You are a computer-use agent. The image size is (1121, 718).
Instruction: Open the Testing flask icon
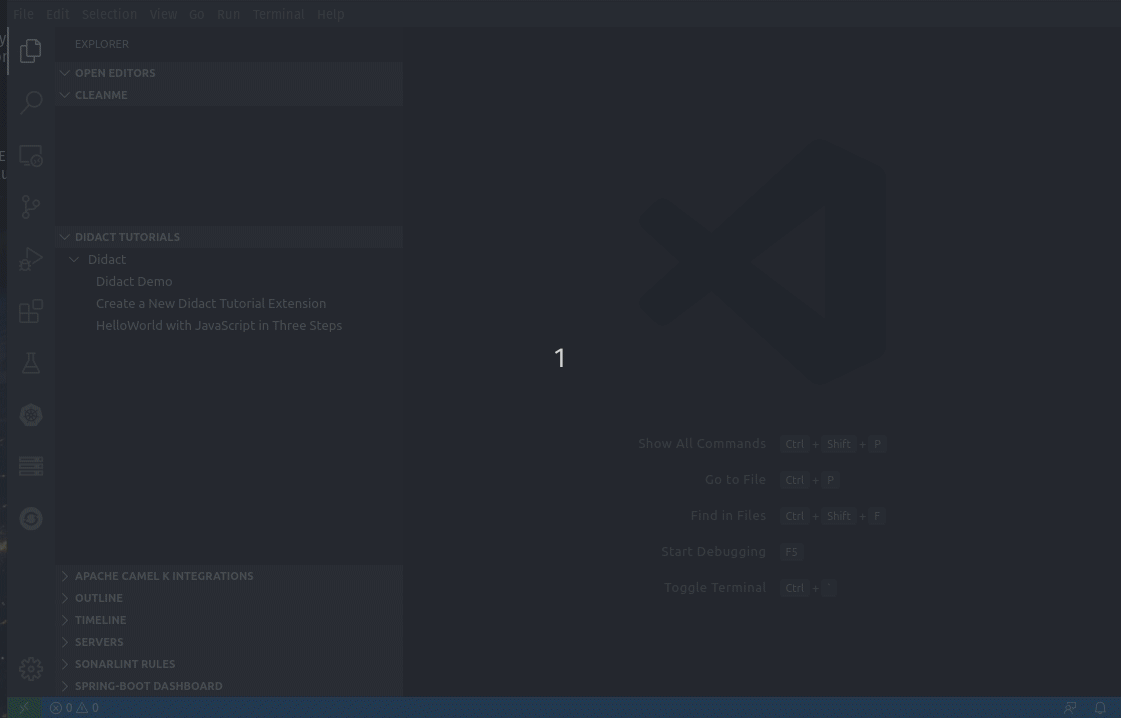pyautogui.click(x=31, y=363)
